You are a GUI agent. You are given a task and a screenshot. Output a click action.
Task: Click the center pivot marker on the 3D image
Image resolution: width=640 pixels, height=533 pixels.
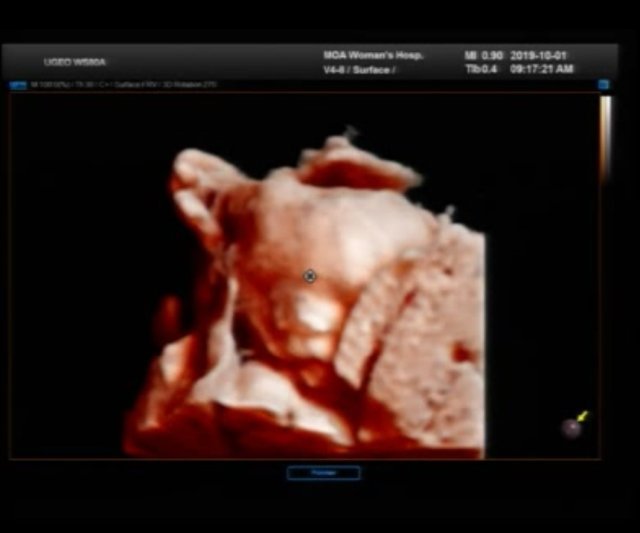coord(310,276)
